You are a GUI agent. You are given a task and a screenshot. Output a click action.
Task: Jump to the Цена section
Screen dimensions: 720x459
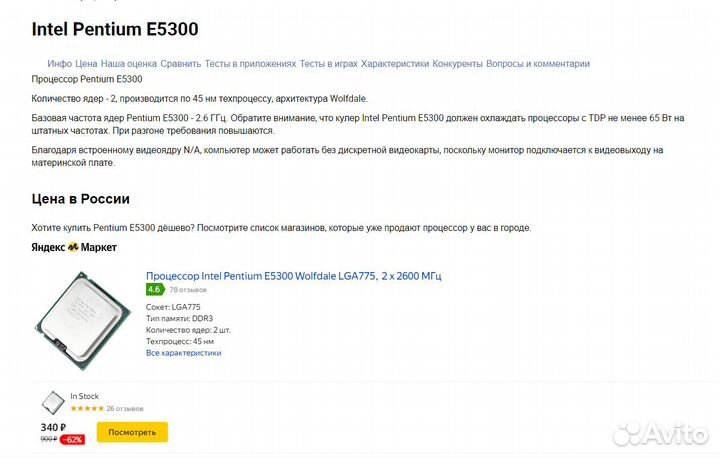pos(86,64)
